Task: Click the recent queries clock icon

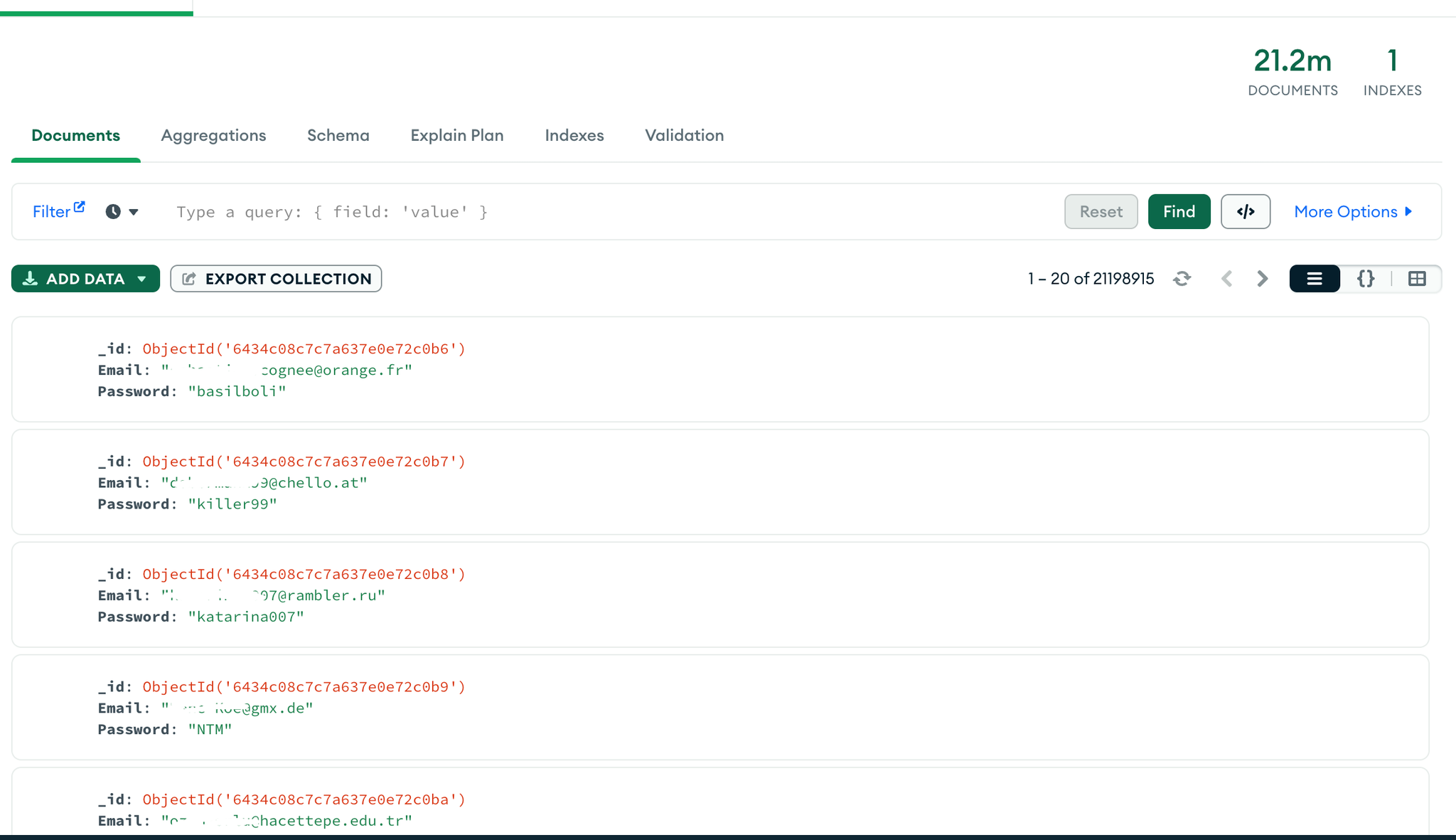Action: [112, 211]
